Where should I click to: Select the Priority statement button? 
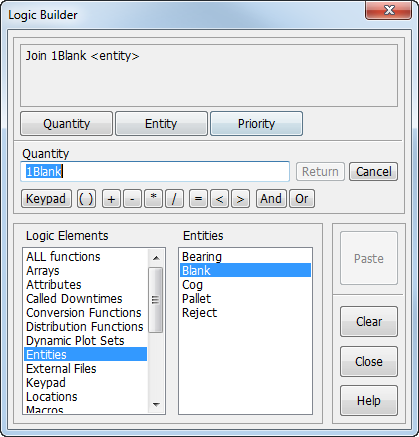click(256, 124)
